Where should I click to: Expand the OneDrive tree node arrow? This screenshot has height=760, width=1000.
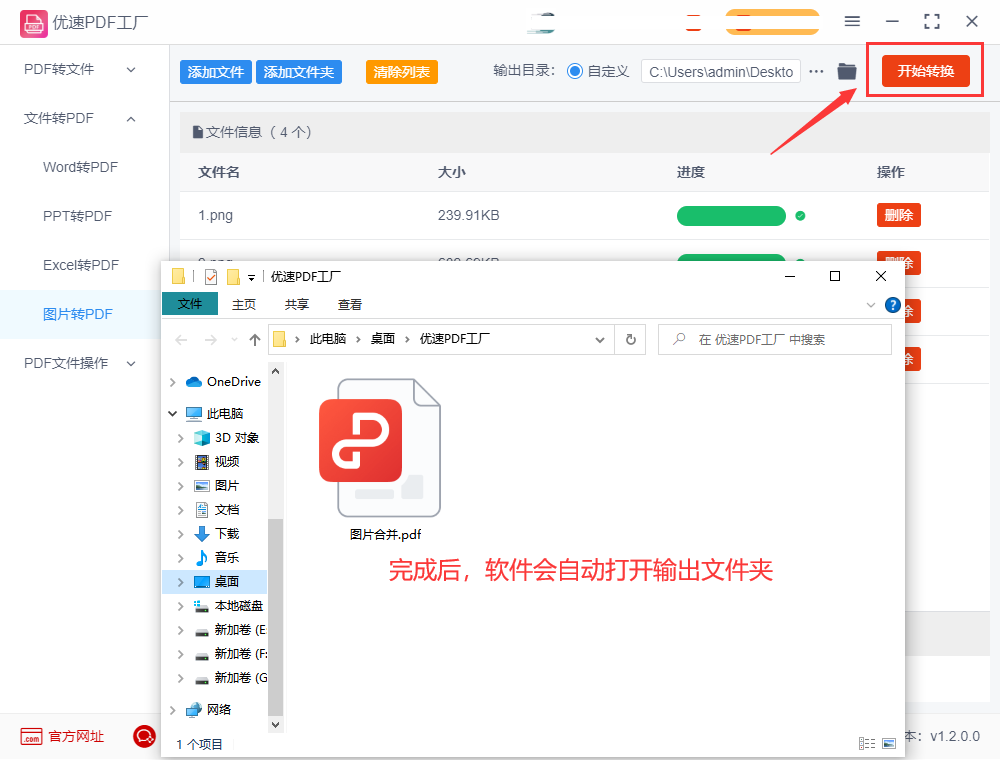point(173,382)
